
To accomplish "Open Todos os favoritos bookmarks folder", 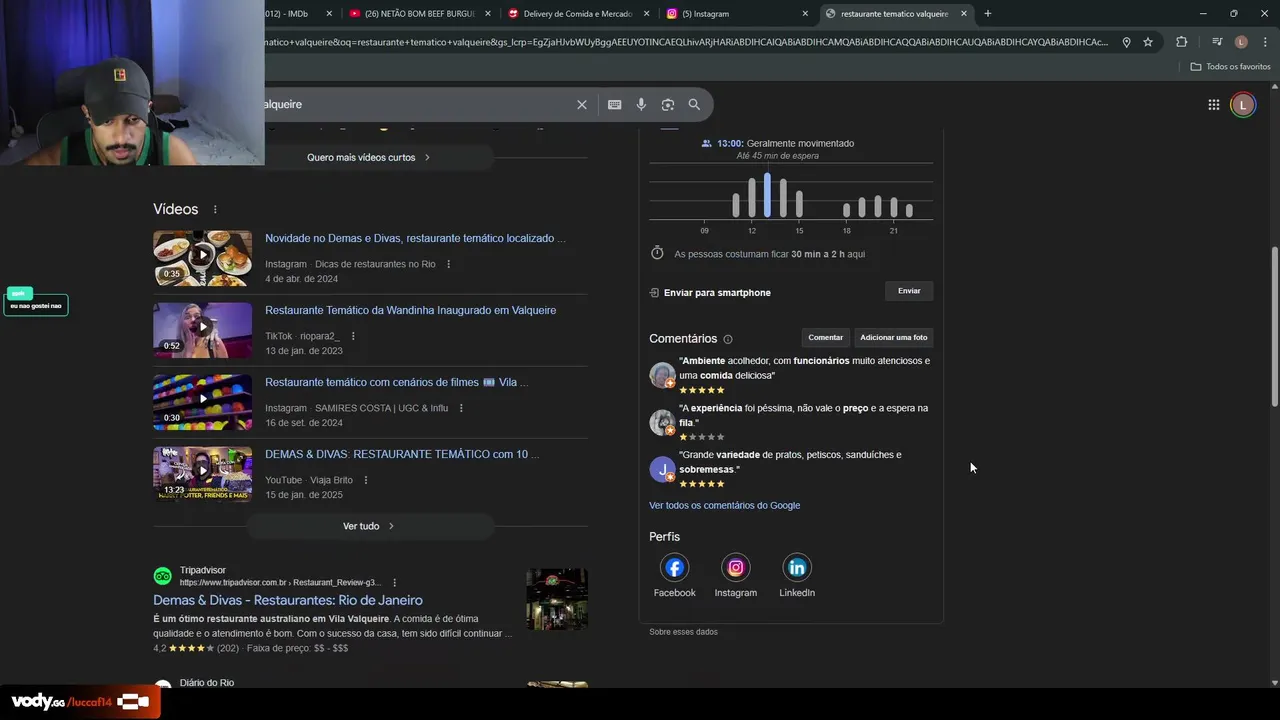I will 1230,67.
